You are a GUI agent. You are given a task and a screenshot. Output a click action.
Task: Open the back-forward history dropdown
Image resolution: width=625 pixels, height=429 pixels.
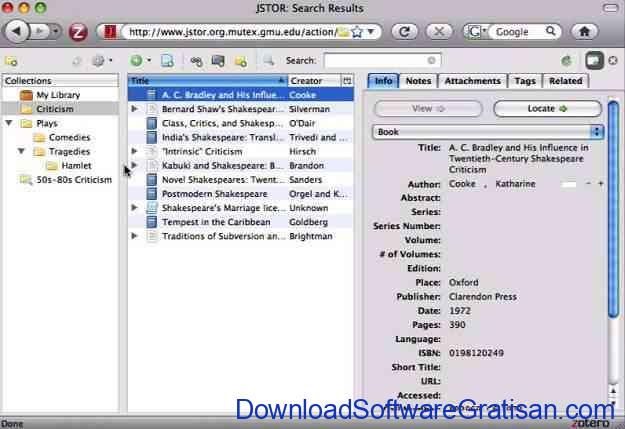55,31
